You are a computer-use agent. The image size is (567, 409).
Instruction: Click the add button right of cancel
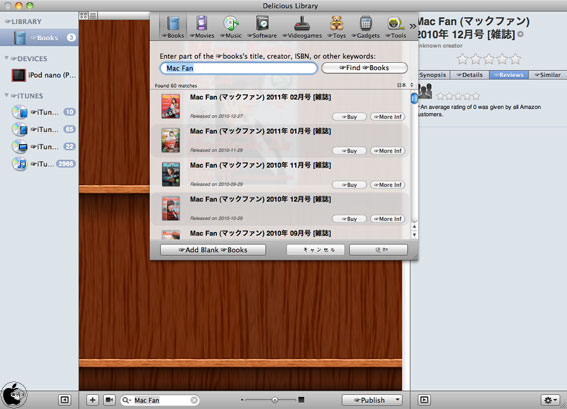(379, 250)
